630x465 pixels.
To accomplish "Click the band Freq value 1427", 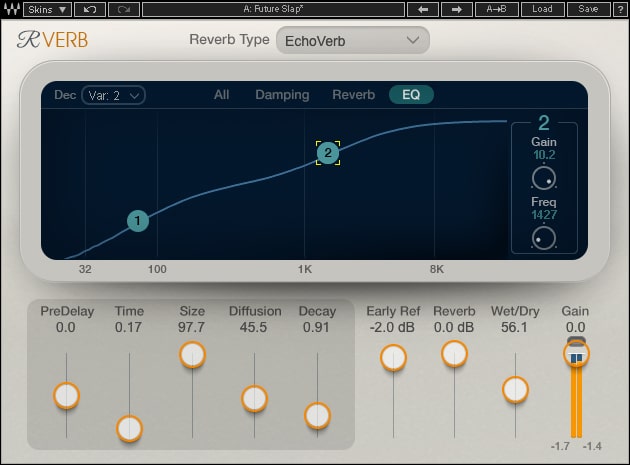I will click(x=544, y=215).
